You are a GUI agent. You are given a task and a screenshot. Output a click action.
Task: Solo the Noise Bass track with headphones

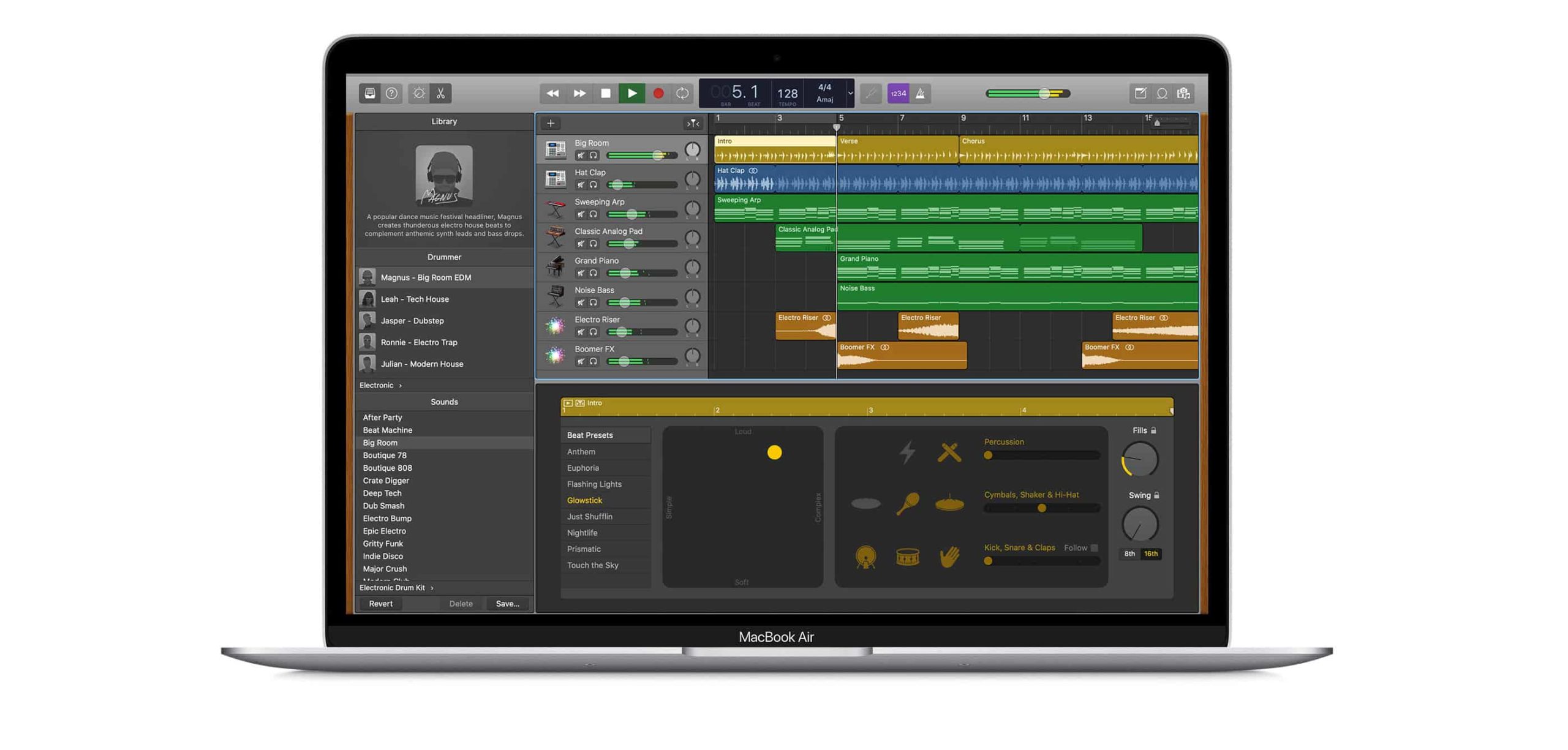click(x=593, y=302)
